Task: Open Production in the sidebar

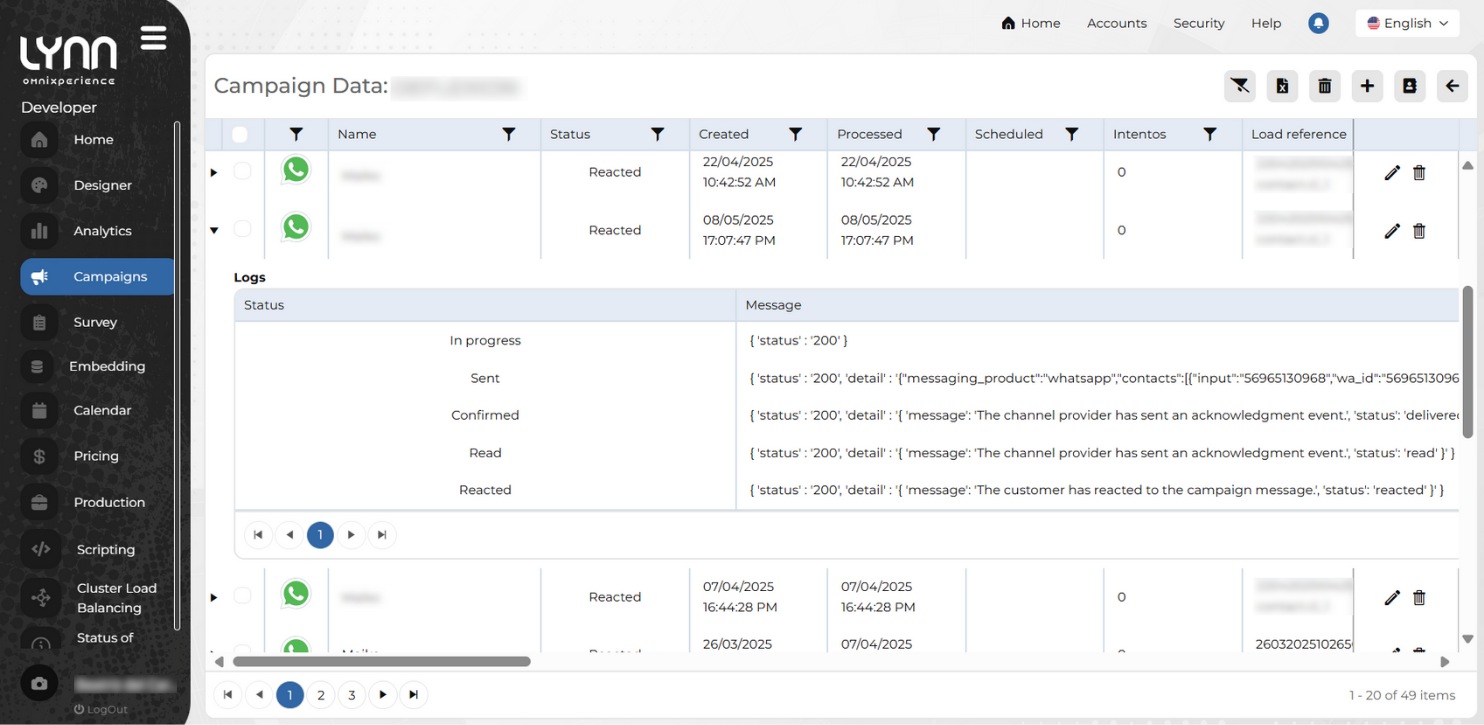Action: tap(97, 502)
